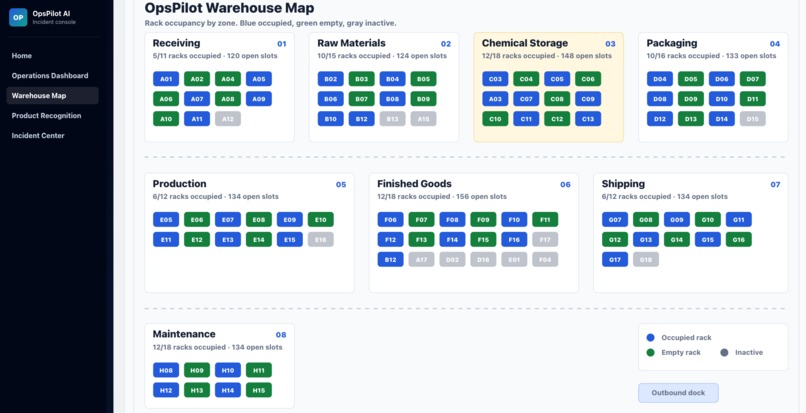
Task: Select inactive rack B13
Action: point(392,119)
